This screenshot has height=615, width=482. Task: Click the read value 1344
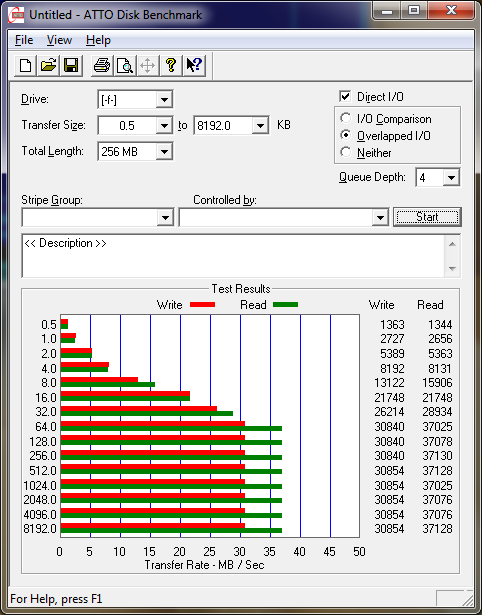tap(440, 325)
